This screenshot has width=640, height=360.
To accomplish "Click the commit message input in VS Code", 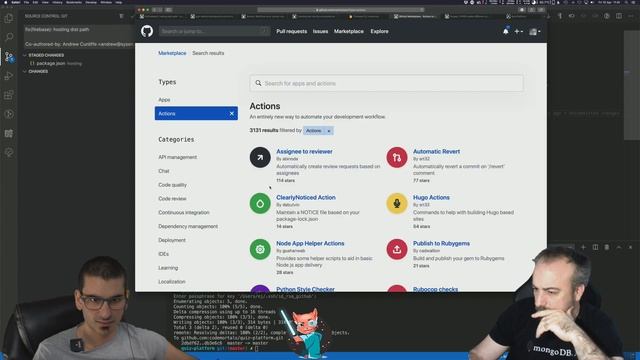I will 79,37.
